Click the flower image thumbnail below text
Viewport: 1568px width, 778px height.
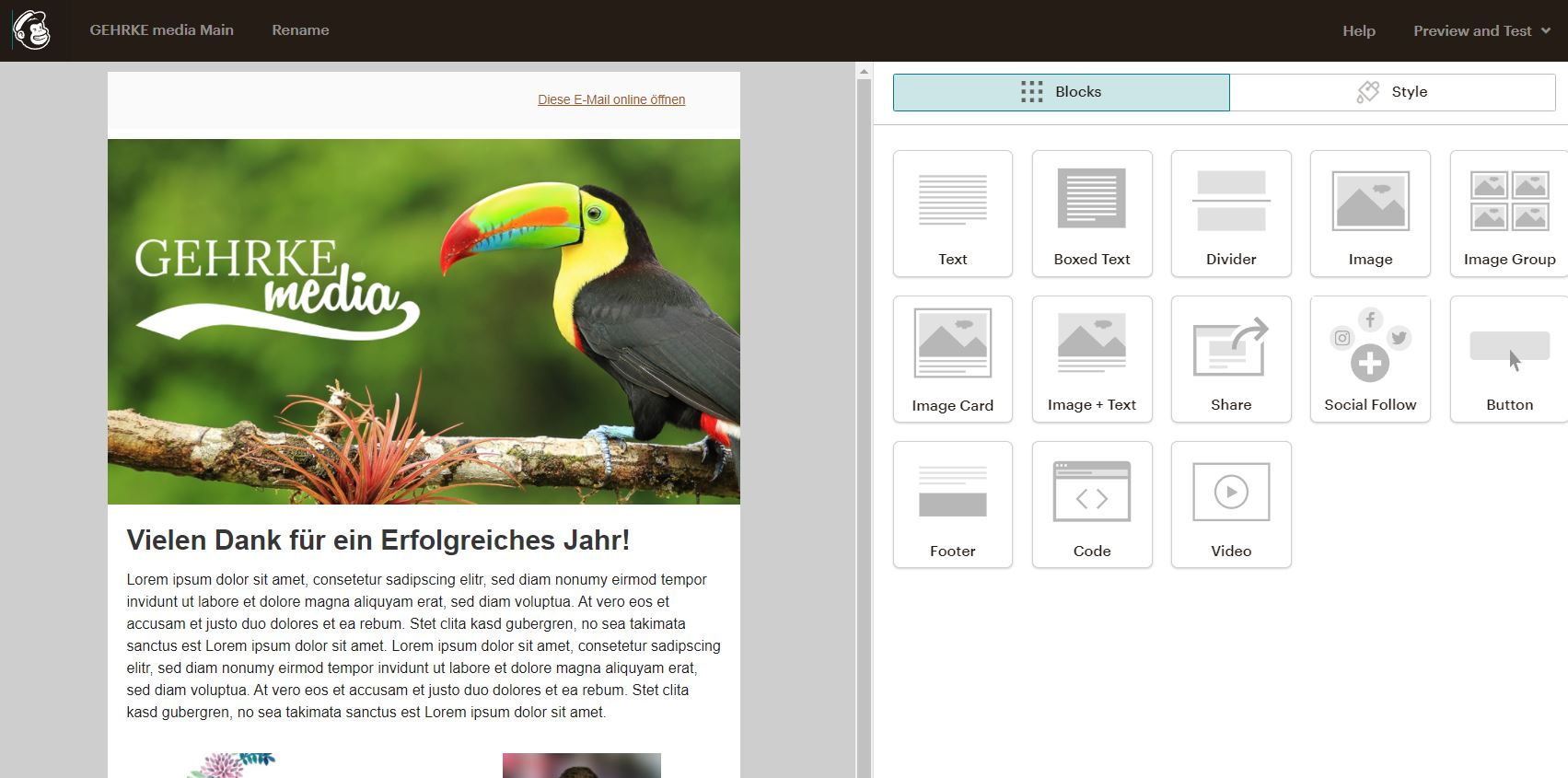tap(232, 765)
